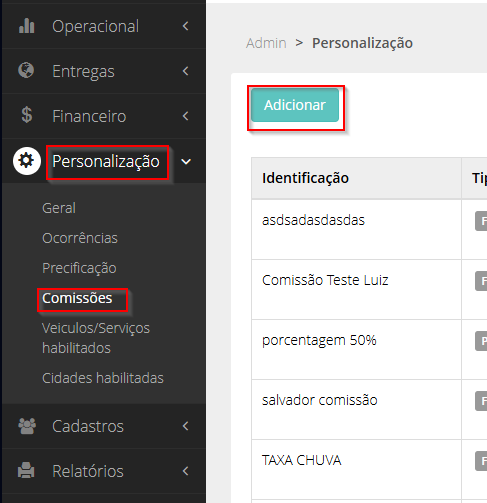Viewport: 487px width, 503px height.
Task: Collapse the Personalização menu chevron
Action: click(x=186, y=162)
